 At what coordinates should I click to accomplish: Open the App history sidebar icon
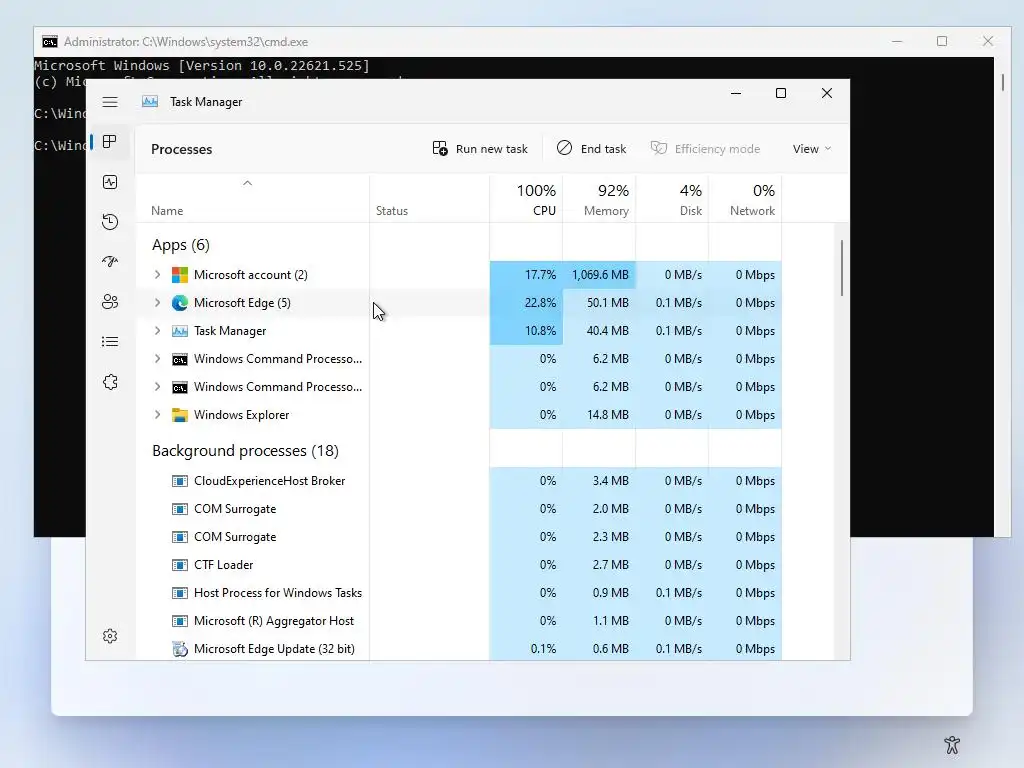pos(110,222)
